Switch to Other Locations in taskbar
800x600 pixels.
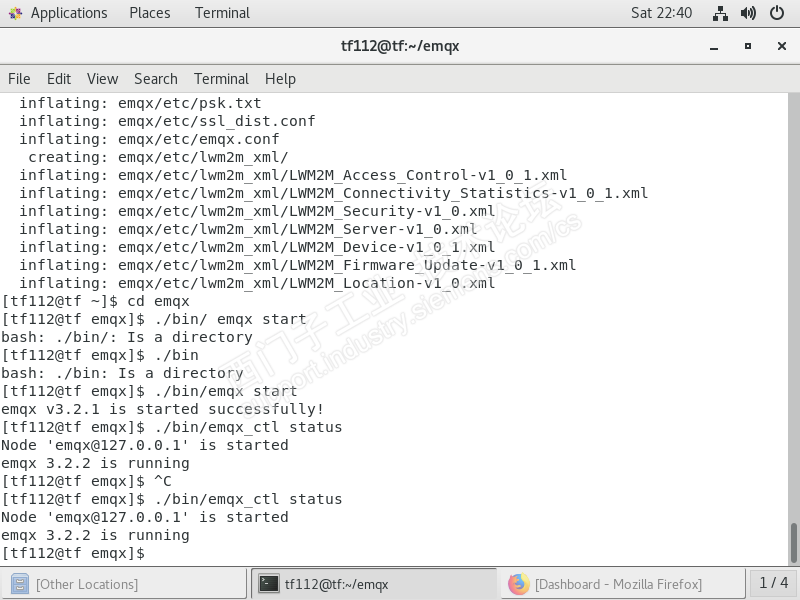[x=123, y=584]
